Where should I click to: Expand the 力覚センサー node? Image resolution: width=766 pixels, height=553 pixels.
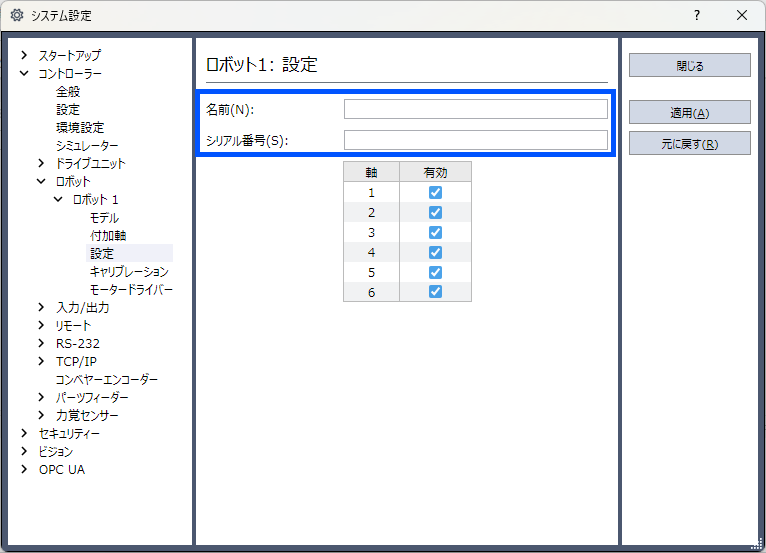click(x=42, y=415)
